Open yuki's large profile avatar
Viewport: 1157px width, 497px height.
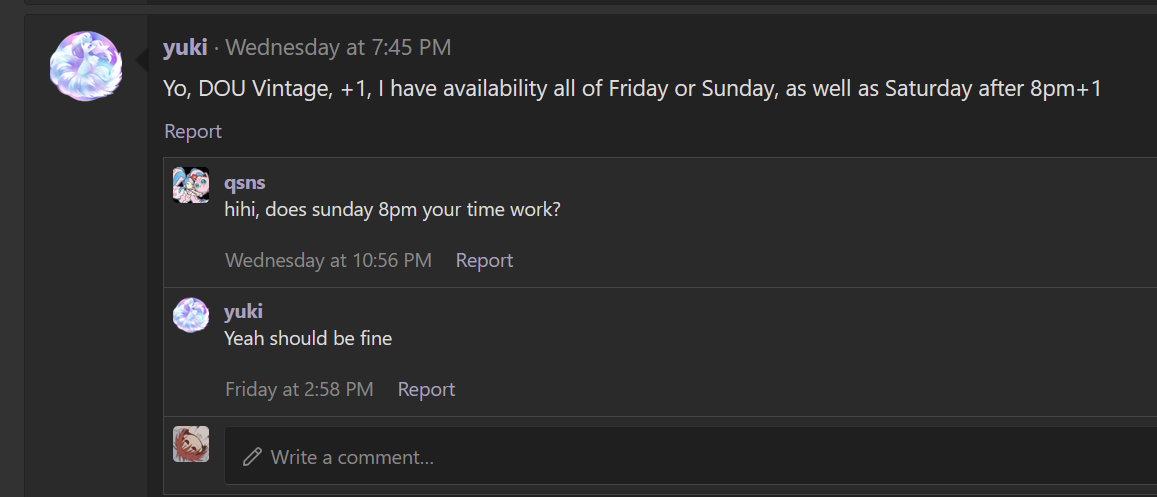(86, 66)
